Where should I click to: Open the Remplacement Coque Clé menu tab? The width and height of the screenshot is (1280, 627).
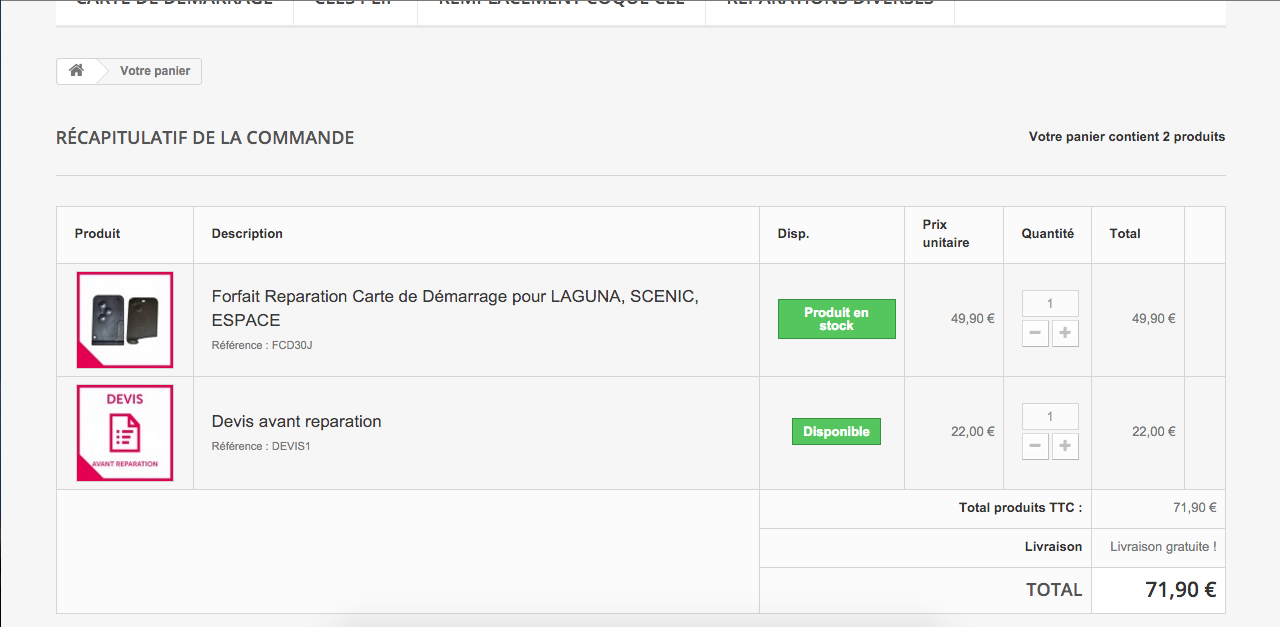tap(561, 5)
